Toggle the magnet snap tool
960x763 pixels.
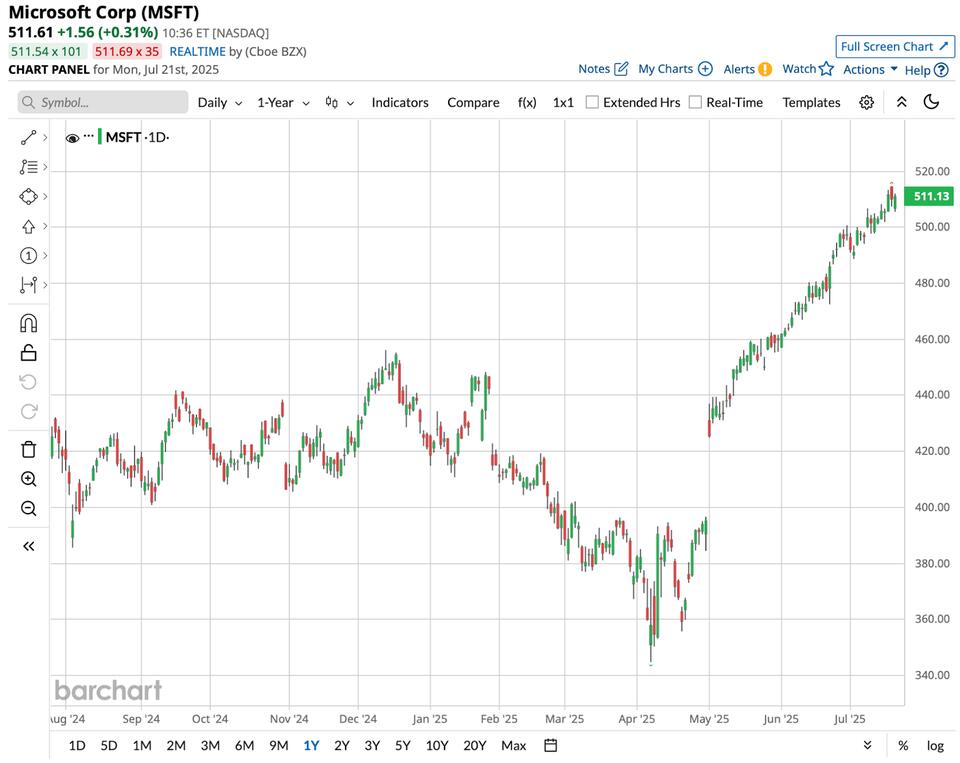28,323
